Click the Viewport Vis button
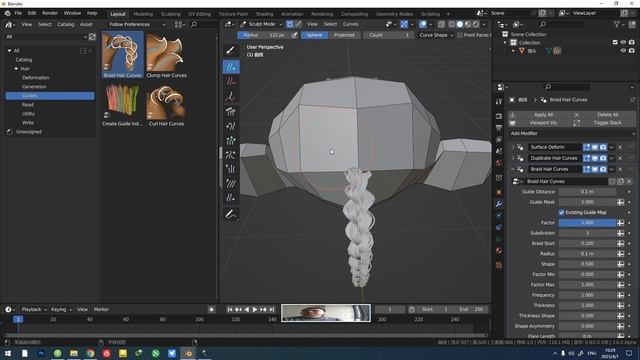This screenshot has width=640, height=360. point(544,123)
